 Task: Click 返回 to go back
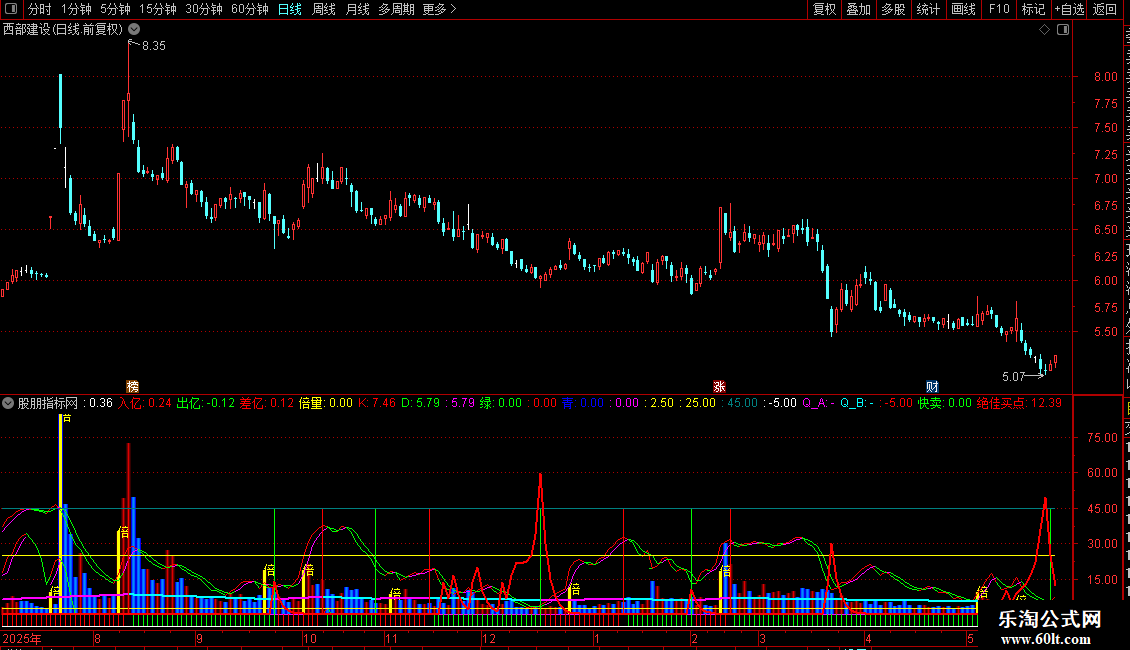[x=1105, y=9]
